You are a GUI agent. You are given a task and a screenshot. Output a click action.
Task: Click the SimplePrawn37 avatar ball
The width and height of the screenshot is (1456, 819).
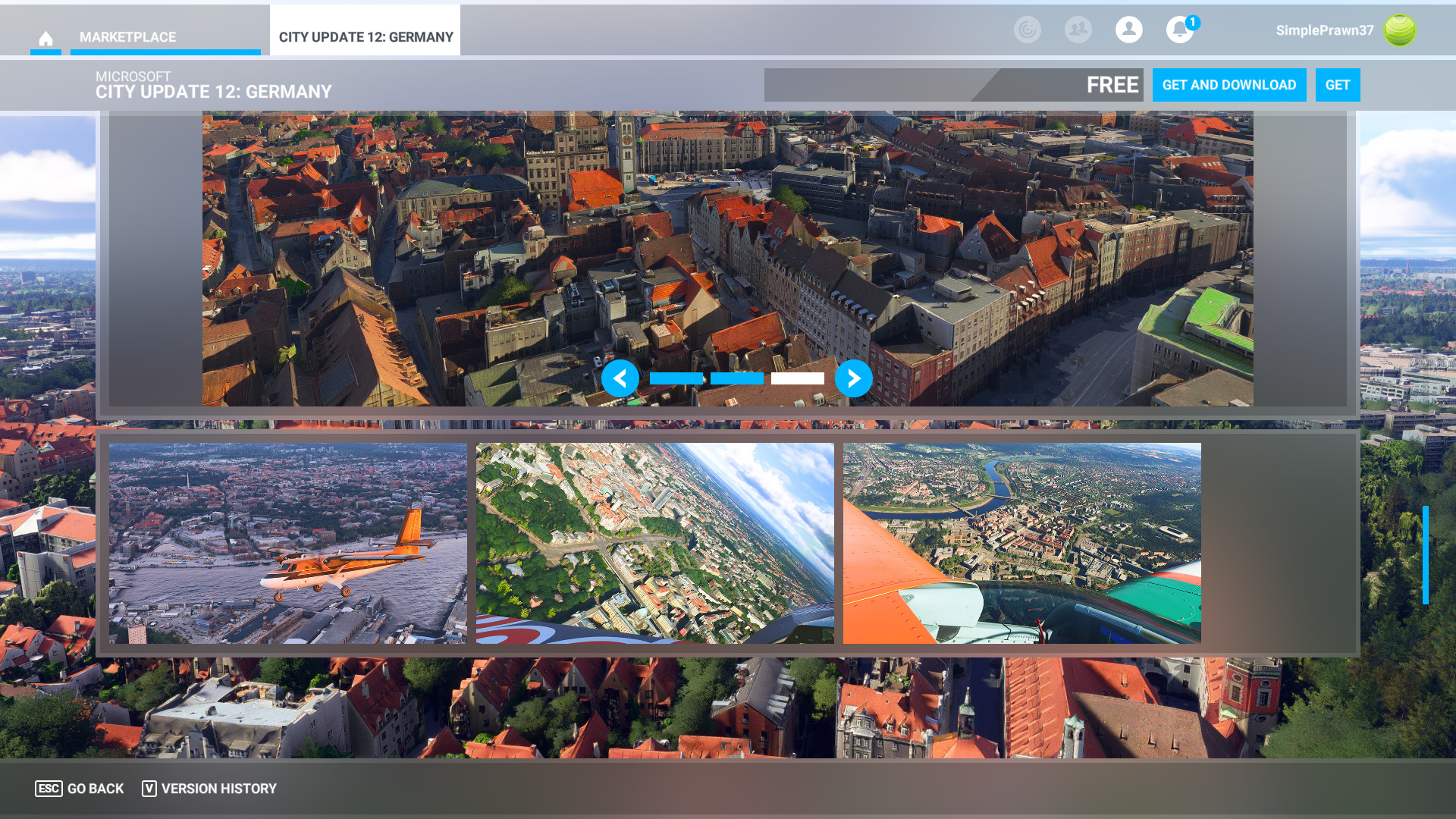pyautogui.click(x=1399, y=30)
